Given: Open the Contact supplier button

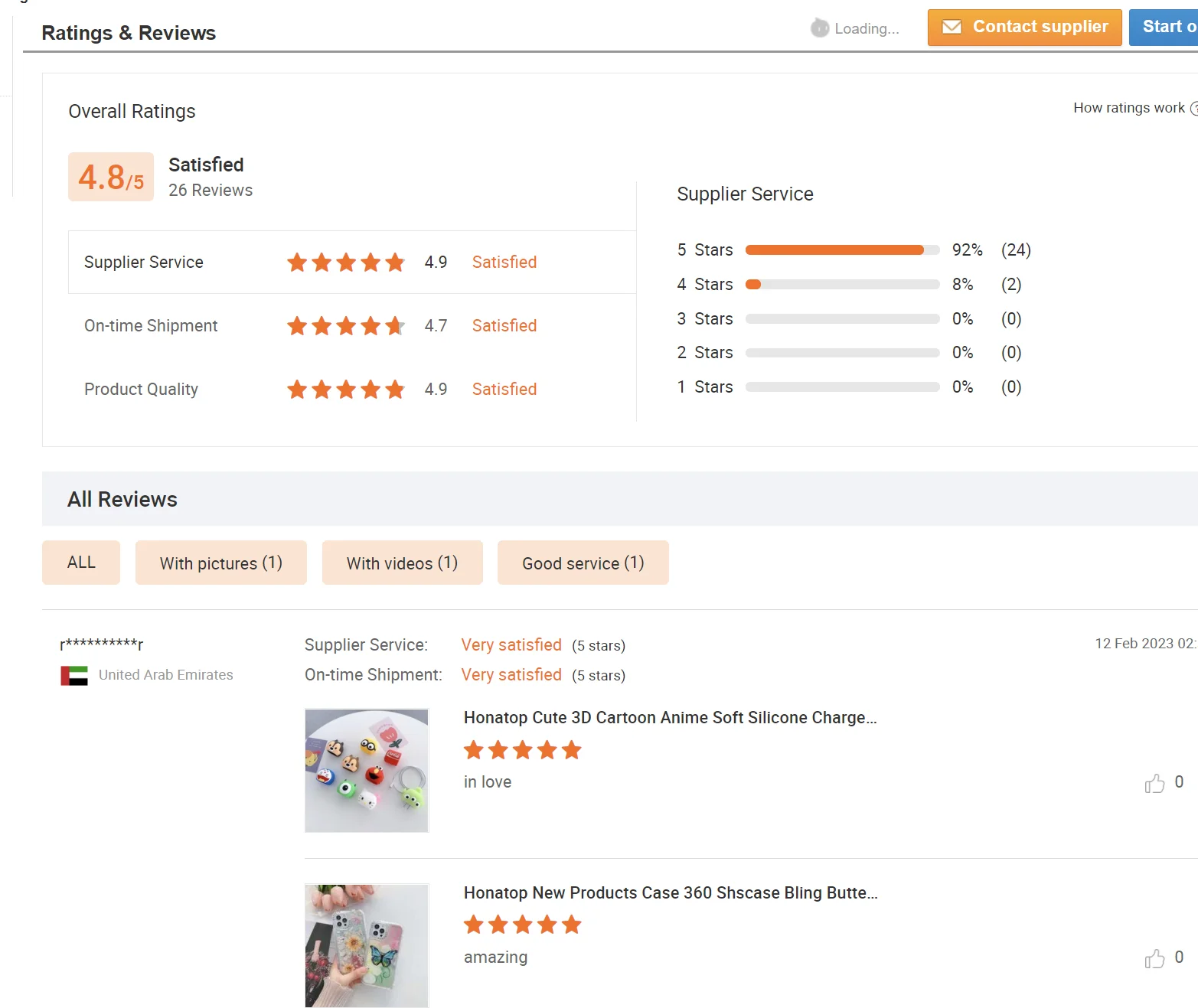Looking at the screenshot, I should pos(1025,28).
